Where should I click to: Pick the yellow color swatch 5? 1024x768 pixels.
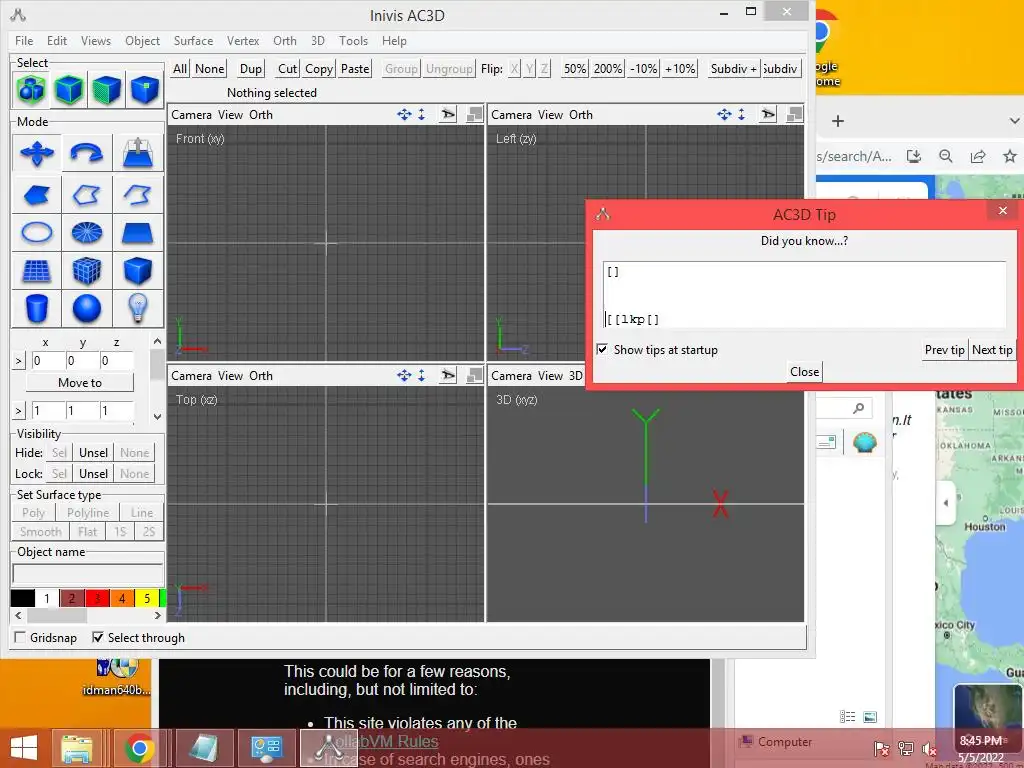click(147, 598)
